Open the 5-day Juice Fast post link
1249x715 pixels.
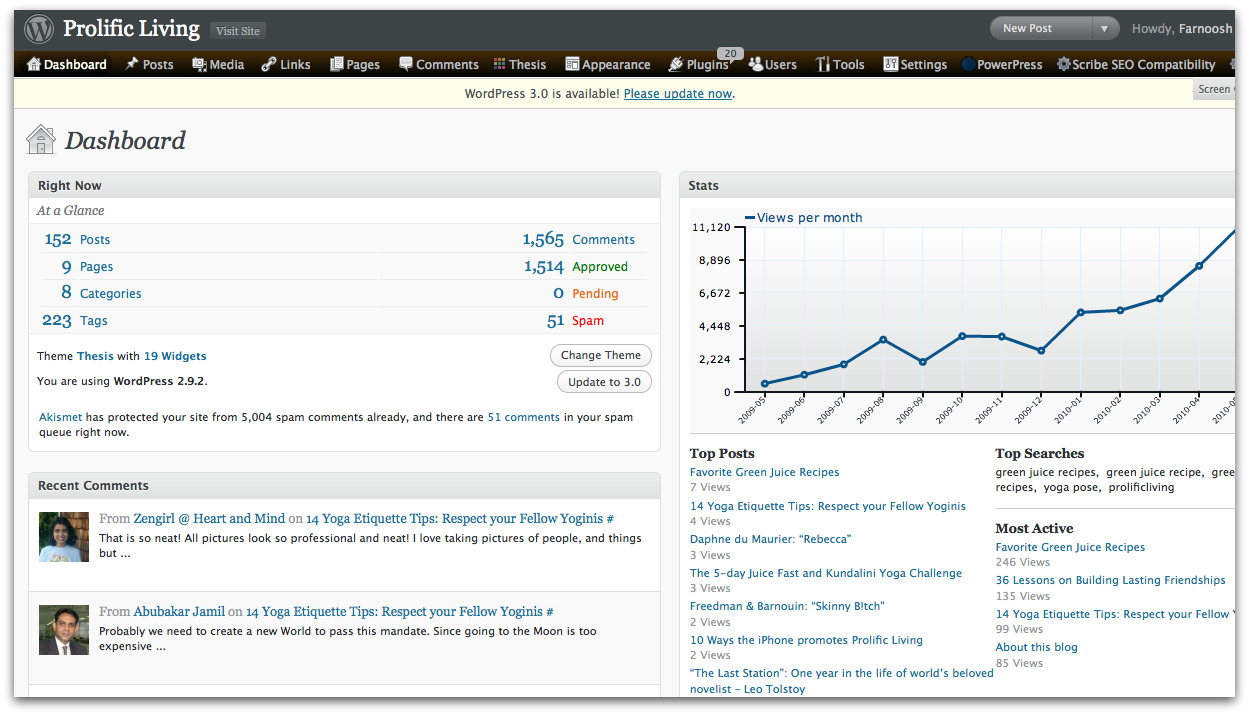point(826,573)
